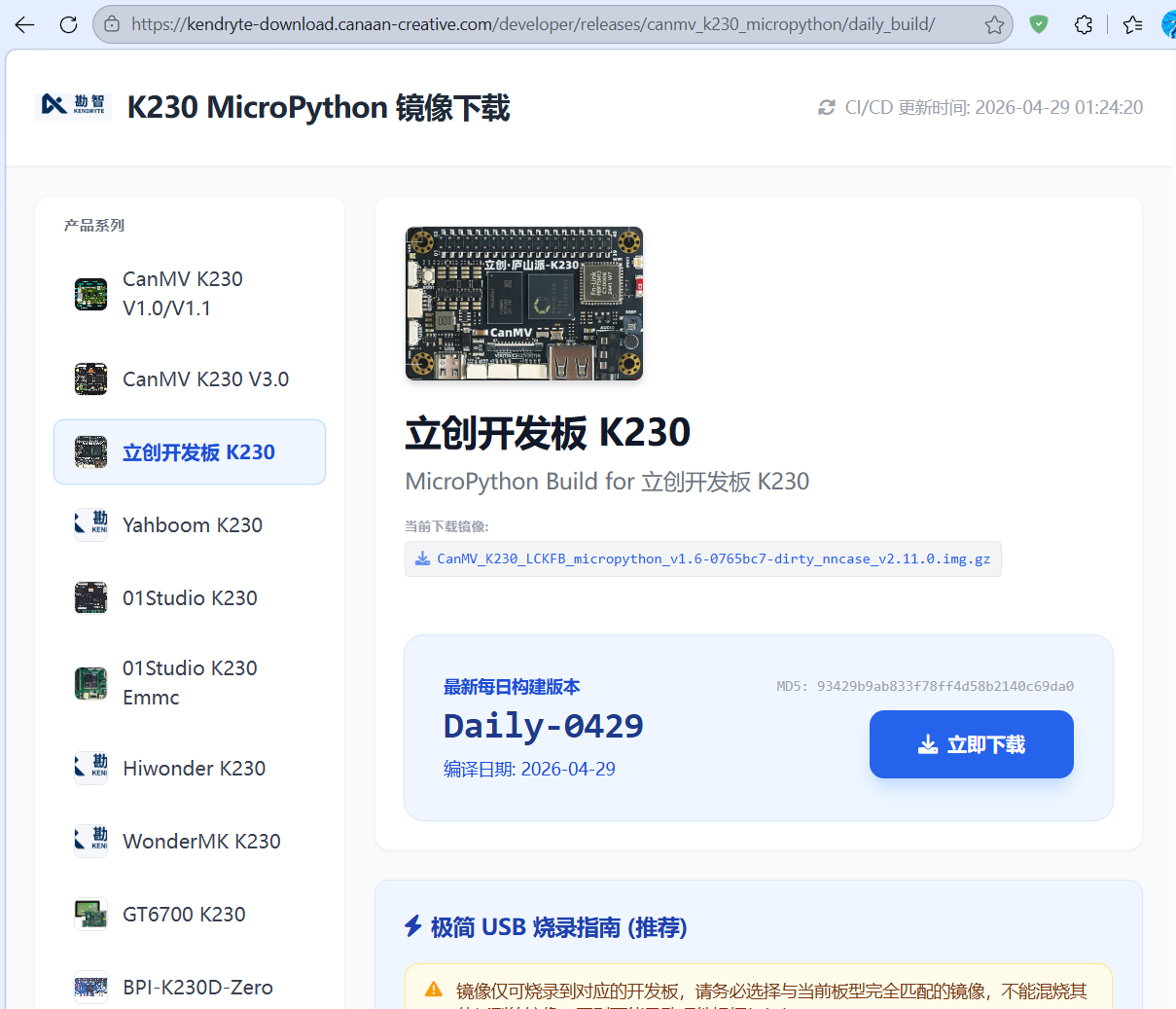Click the CanMV K230 V3.0 board icon
1176x1009 pixels.
pos(90,379)
